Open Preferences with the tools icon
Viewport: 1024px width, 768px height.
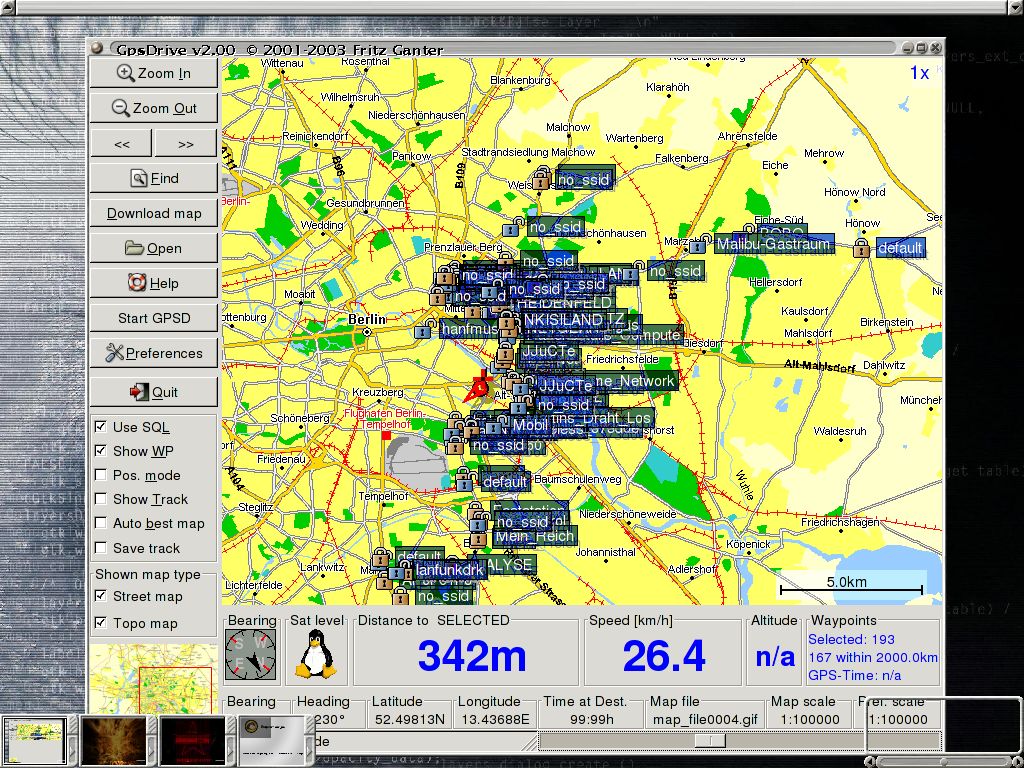point(153,353)
